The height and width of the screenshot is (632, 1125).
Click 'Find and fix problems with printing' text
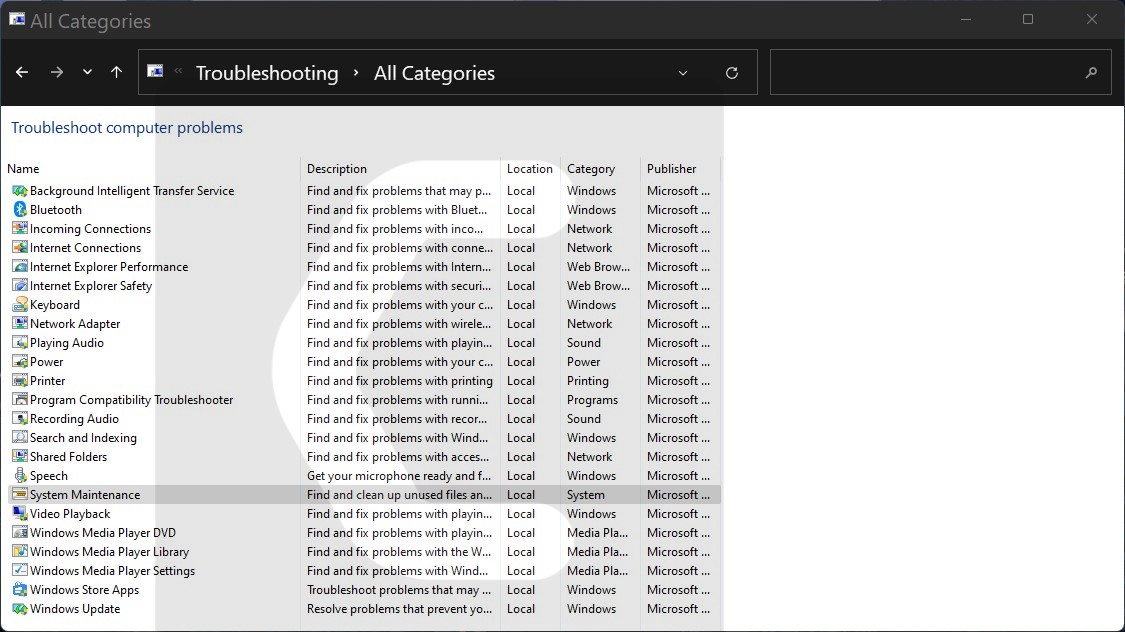pos(400,381)
